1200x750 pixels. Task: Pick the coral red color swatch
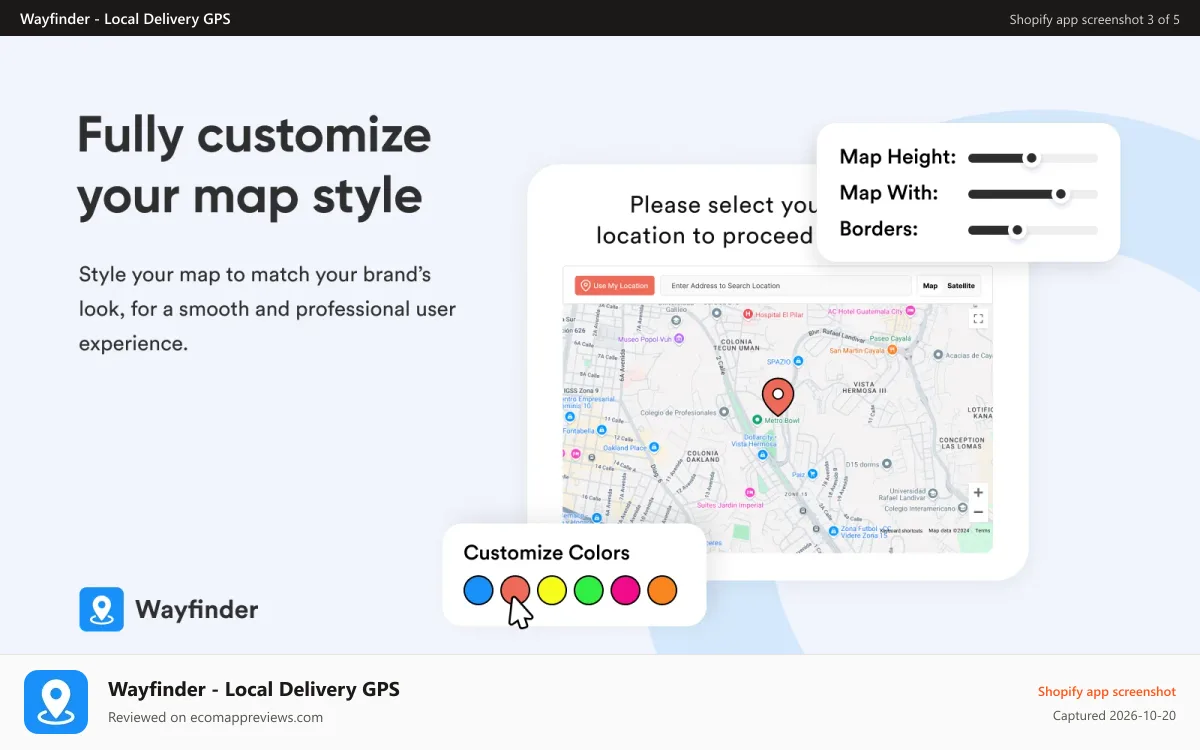click(515, 590)
